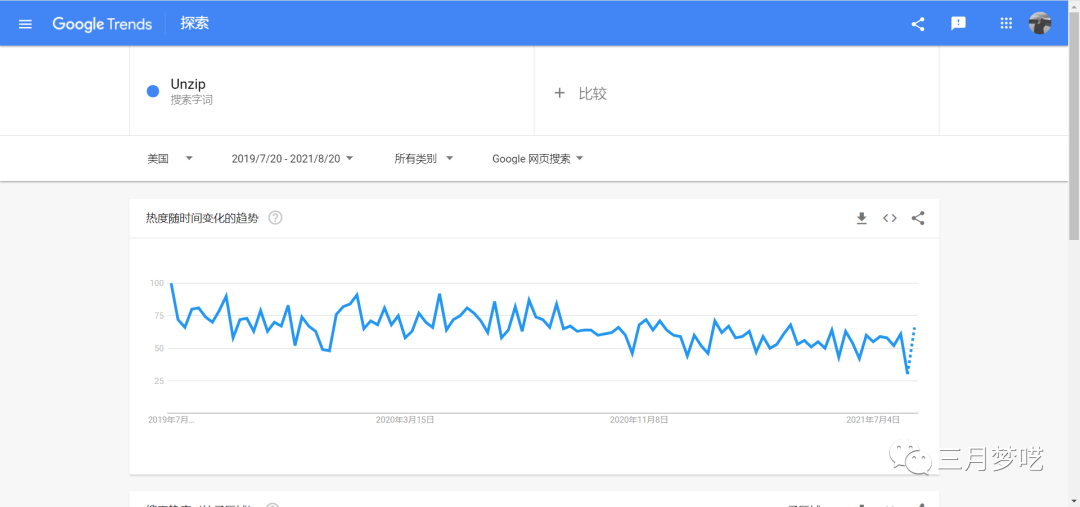Click the Google Trends logo
The image size is (1080, 507).
pyautogui.click(x=102, y=24)
